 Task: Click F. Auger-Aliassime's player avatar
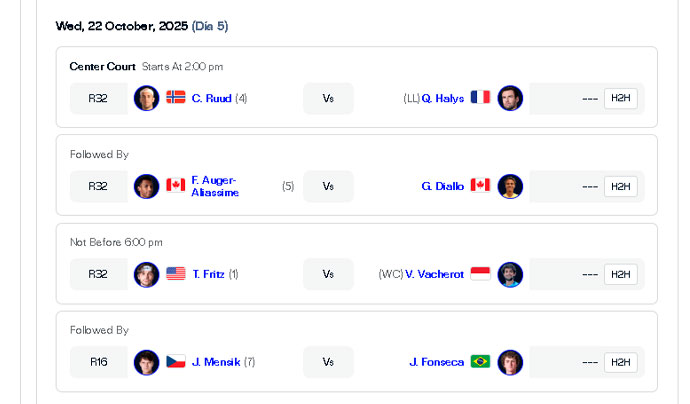(147, 186)
